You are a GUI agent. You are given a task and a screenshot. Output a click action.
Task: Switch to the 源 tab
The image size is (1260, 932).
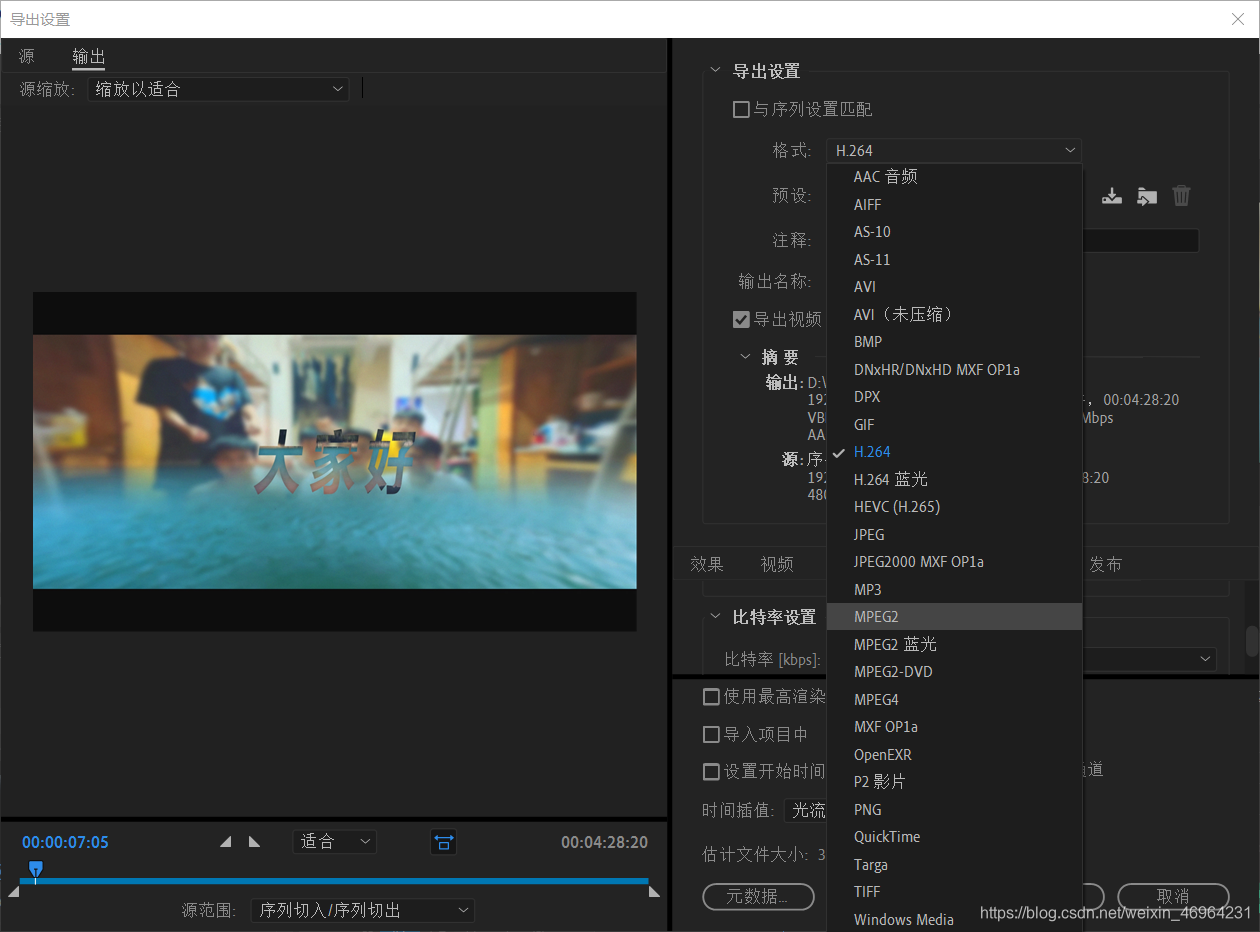25,56
